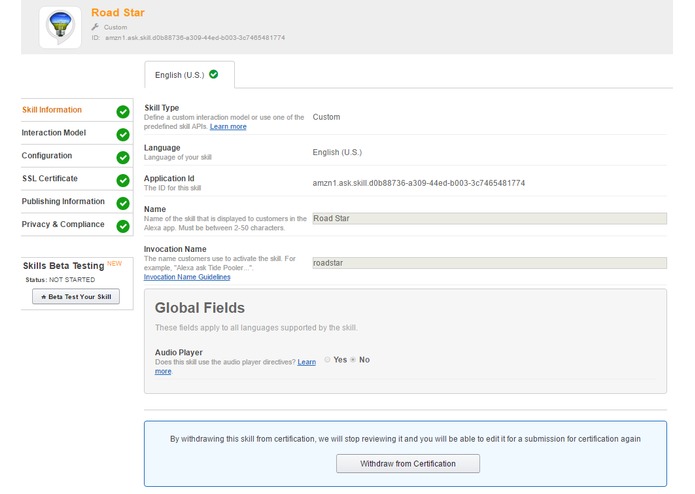This screenshot has width=695, height=494.
Task: Select the Yes radio for Audio Player
Action: click(327, 360)
